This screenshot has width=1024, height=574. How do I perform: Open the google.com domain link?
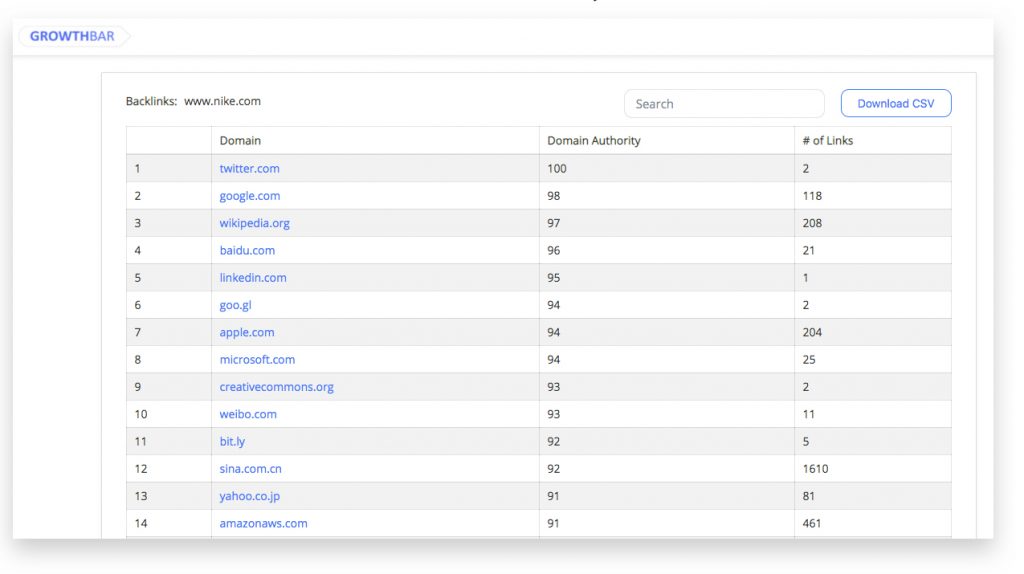click(x=249, y=196)
